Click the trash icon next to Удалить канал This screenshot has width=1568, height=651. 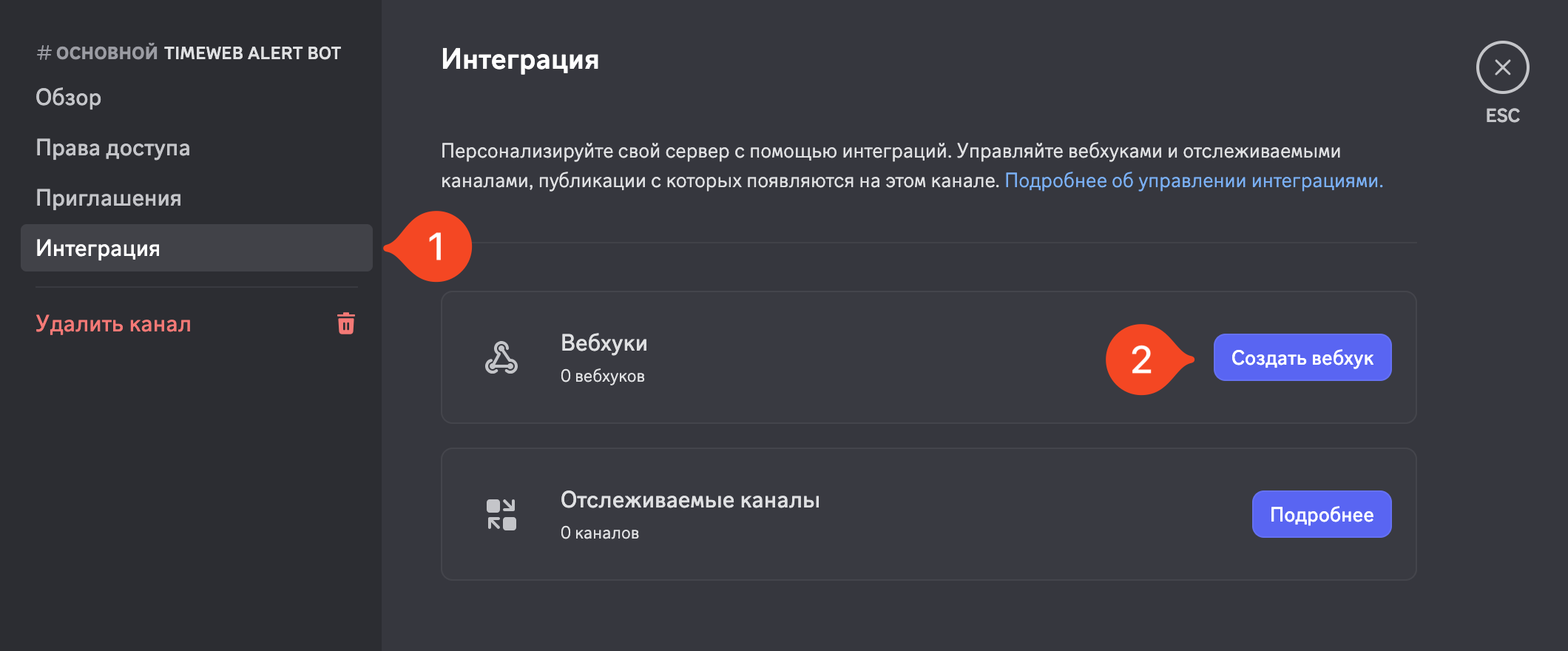346,323
